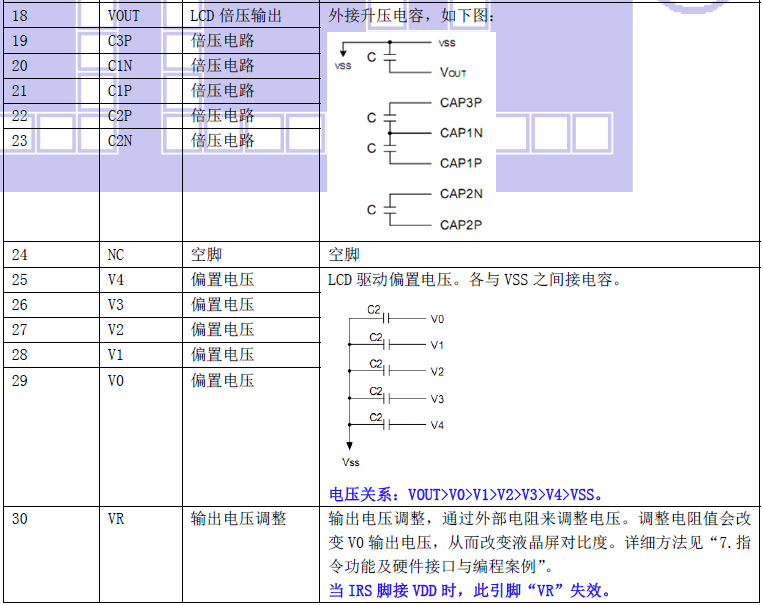Click the VOUT label in capacitor diagram
Image resolution: width=763 pixels, height=605 pixels.
(453, 73)
